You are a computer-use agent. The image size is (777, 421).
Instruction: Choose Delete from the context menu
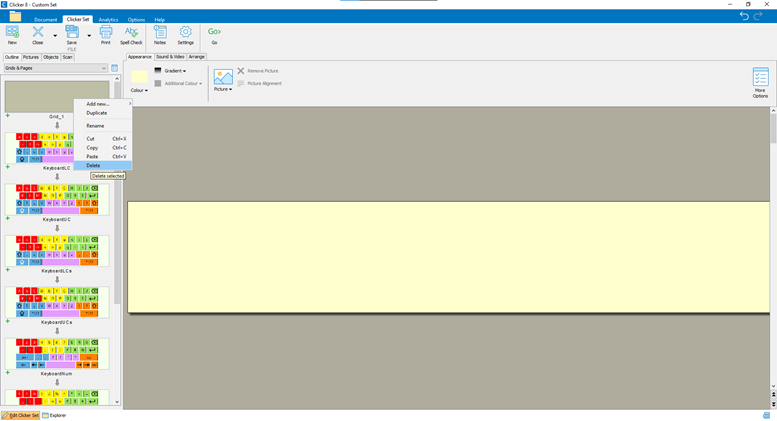point(93,165)
